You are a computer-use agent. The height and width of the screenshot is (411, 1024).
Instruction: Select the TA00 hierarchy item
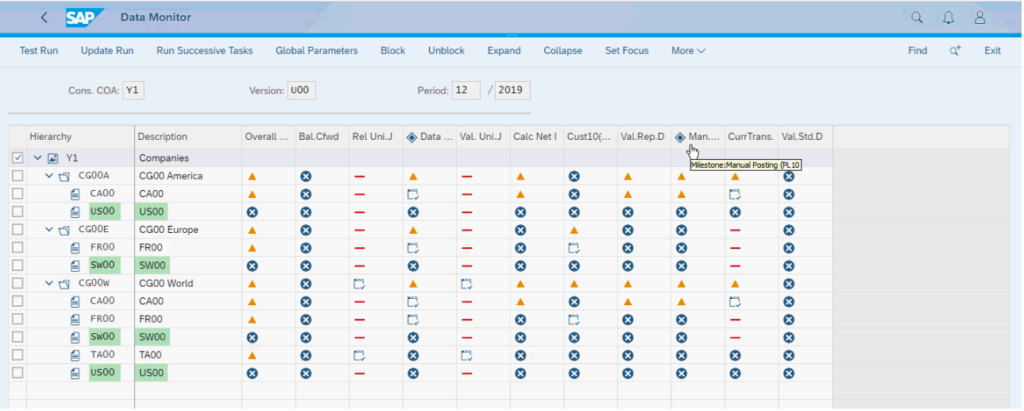[102, 355]
